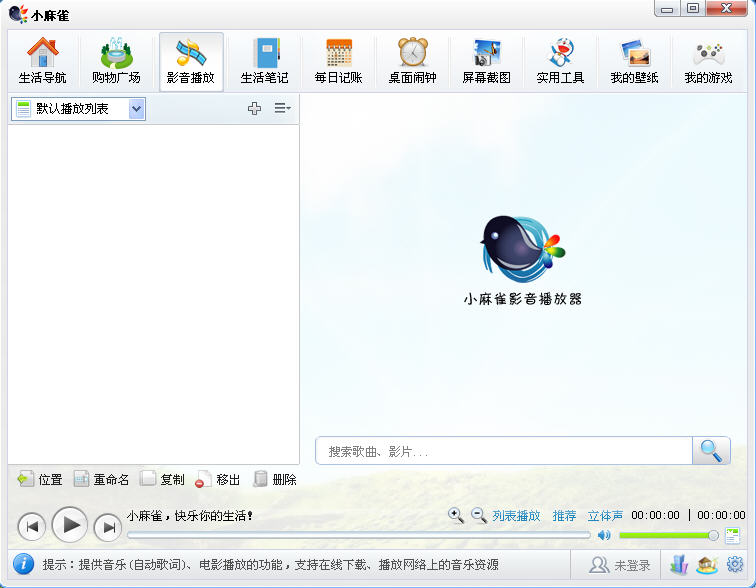Open the 购物广场 shopping plaza

point(116,61)
